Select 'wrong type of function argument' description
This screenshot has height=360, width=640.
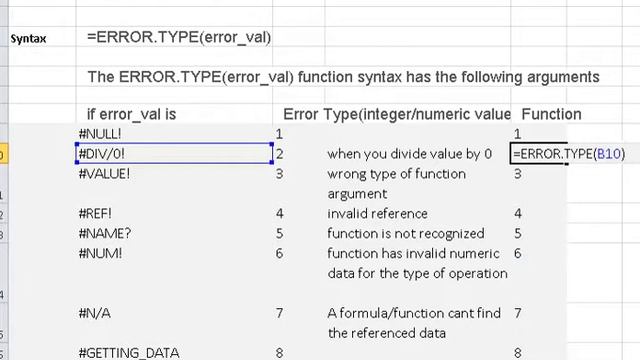(x=396, y=184)
